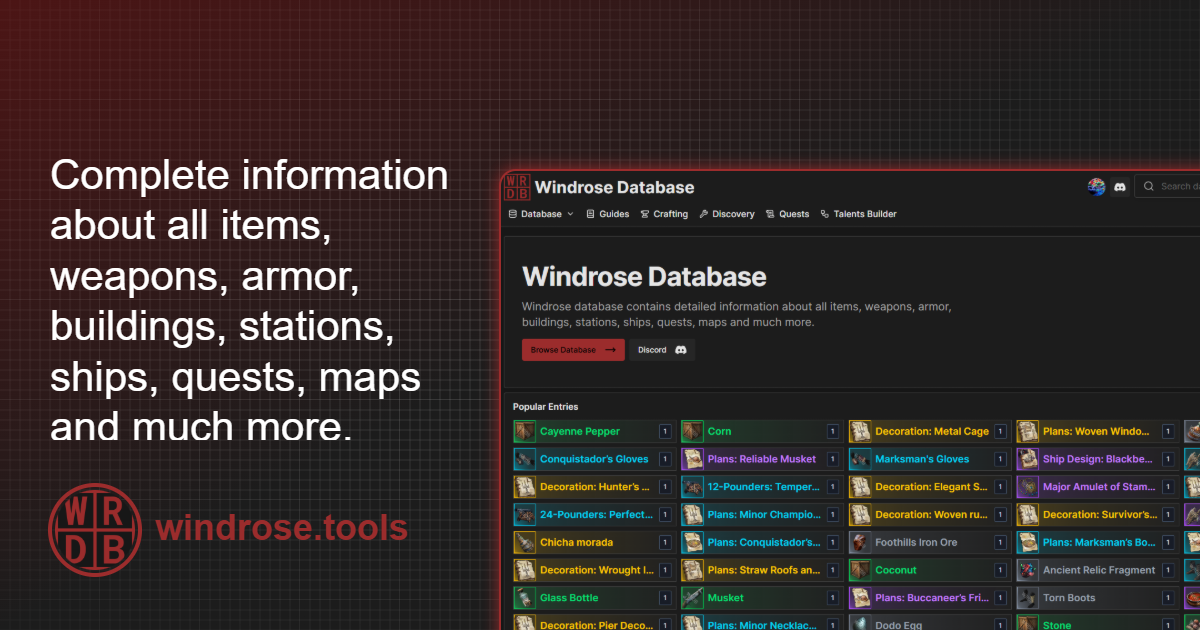1200x630 pixels.
Task: Open the Decoration: Woven ru... entry
Action: 928,515
